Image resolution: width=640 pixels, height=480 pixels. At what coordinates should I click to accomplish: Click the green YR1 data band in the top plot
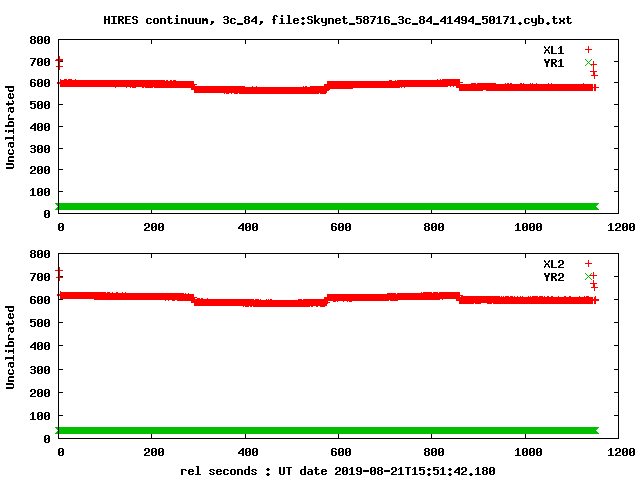coord(327,207)
